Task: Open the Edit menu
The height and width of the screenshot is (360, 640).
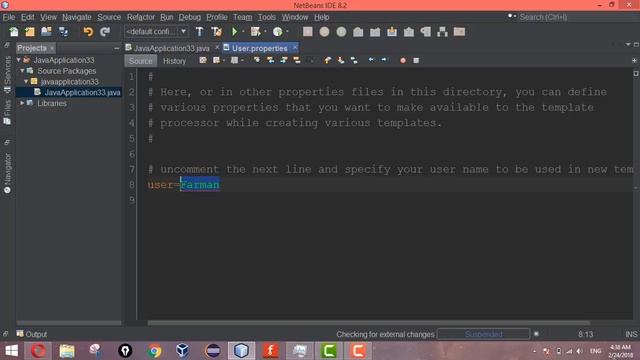Action: 27,17
